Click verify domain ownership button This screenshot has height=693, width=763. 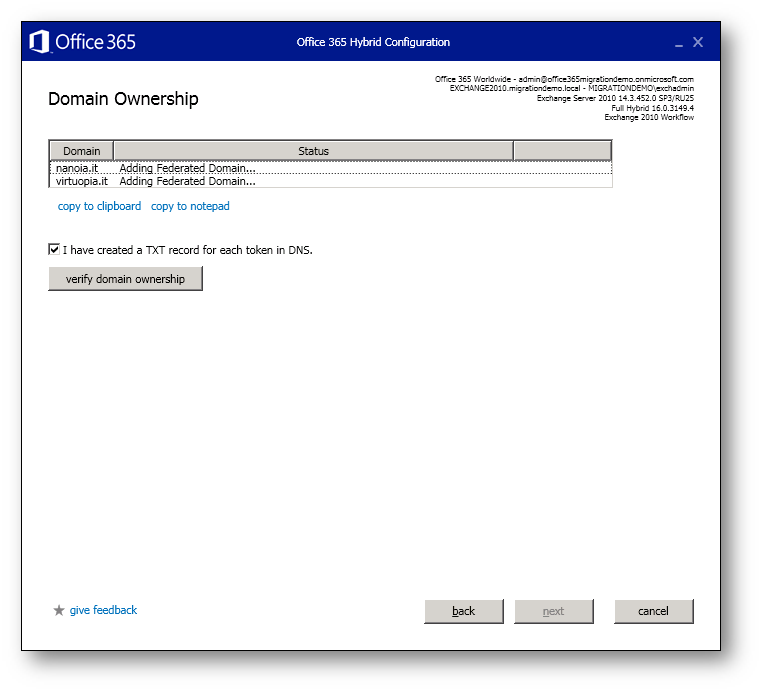pyautogui.click(x=126, y=279)
